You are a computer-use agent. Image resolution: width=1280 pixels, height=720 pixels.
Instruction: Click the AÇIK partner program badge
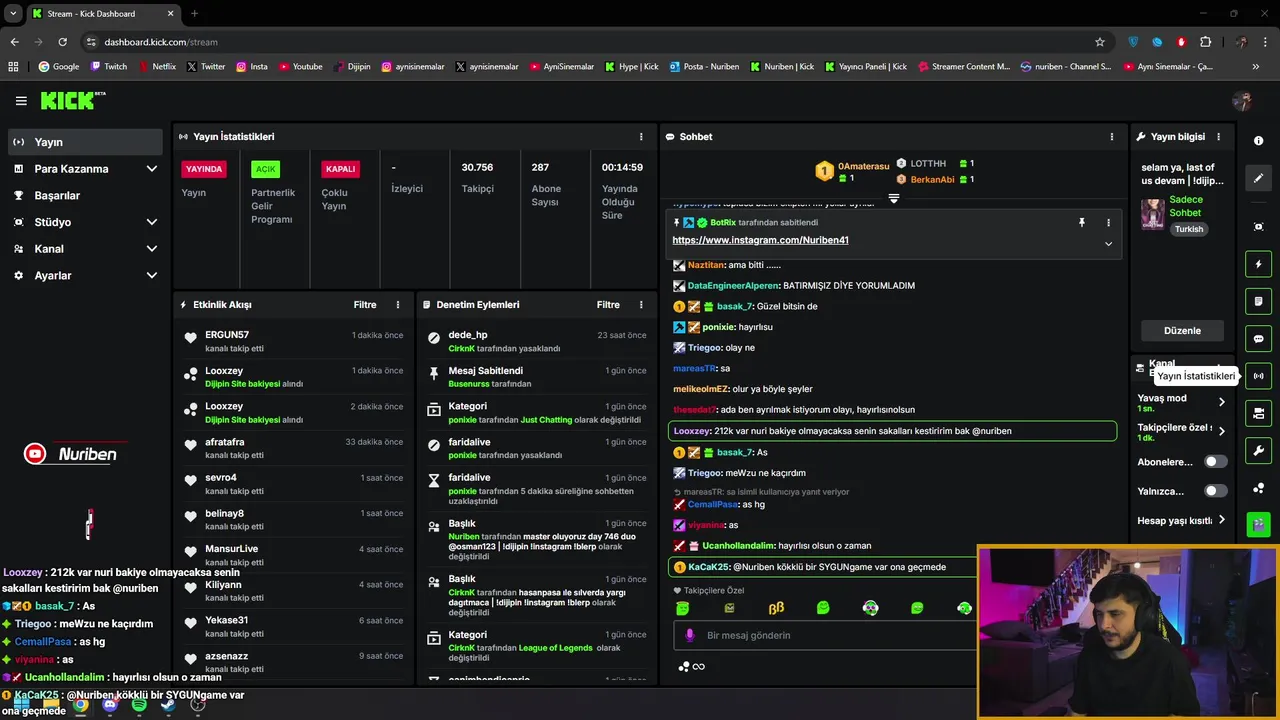(x=265, y=169)
